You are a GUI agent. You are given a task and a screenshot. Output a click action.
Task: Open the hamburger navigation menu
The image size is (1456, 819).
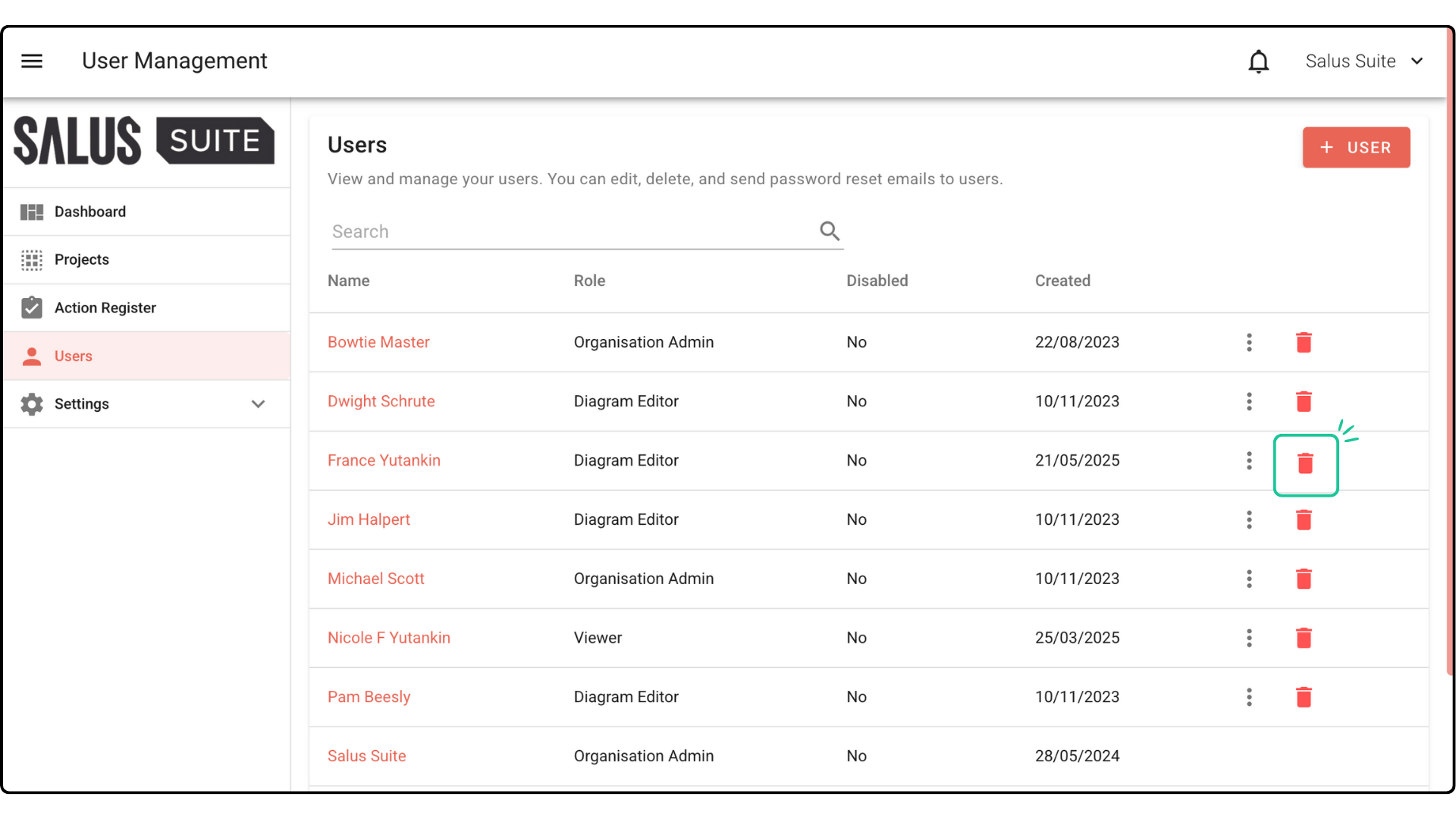(32, 61)
